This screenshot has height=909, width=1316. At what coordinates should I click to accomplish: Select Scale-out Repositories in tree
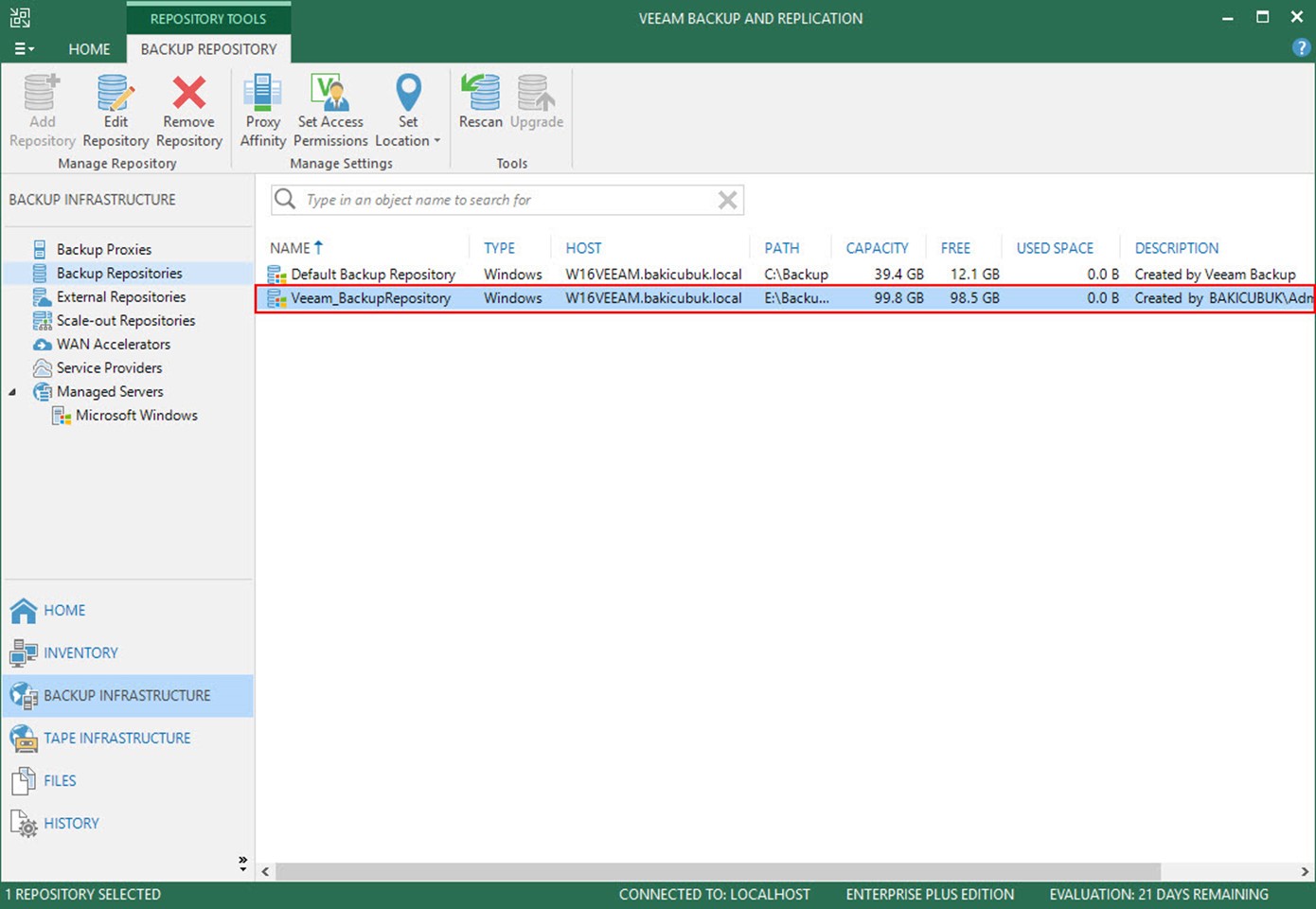tap(125, 321)
